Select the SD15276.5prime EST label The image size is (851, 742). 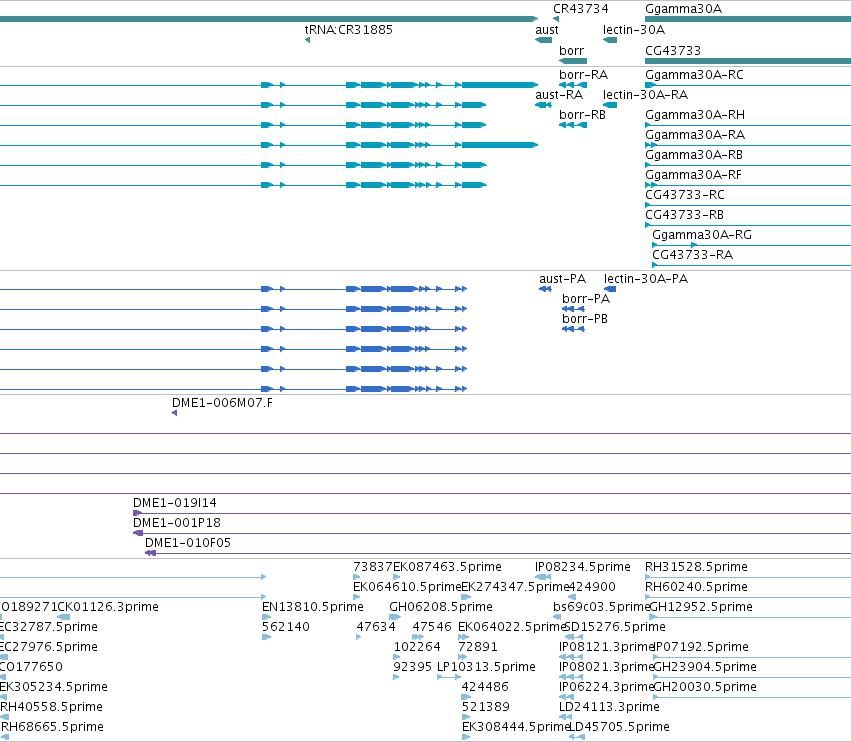tap(615, 627)
